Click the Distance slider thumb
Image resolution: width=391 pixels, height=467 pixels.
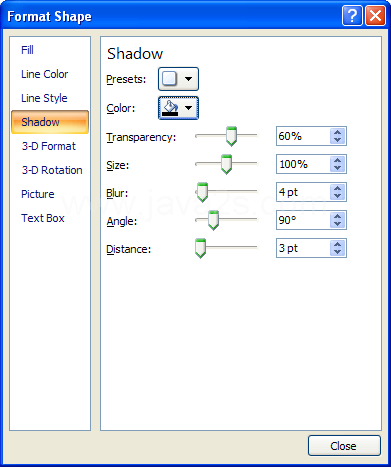point(200,248)
